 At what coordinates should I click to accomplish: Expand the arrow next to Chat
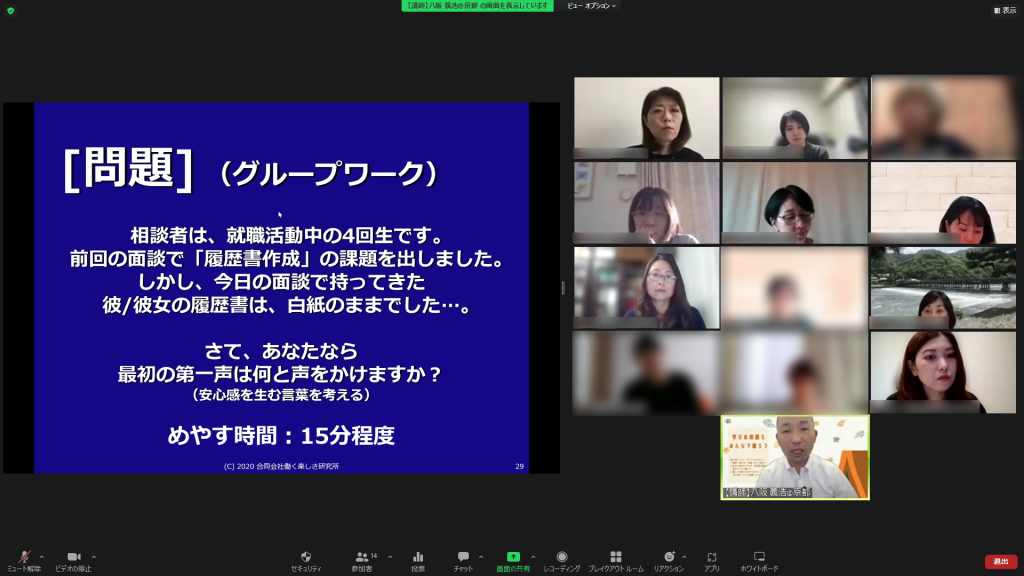(x=481, y=557)
